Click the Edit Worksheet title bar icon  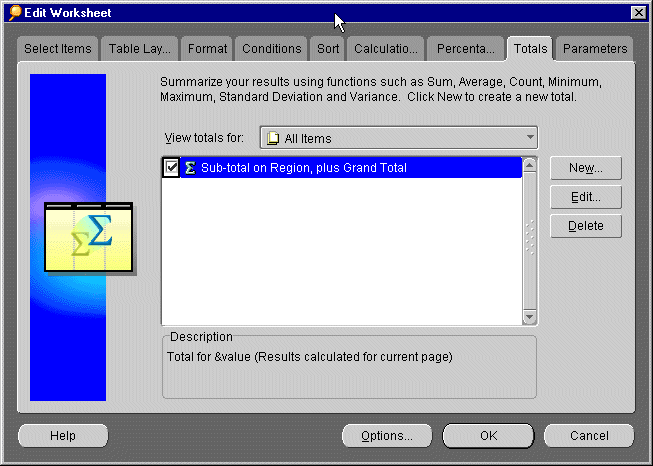point(14,12)
